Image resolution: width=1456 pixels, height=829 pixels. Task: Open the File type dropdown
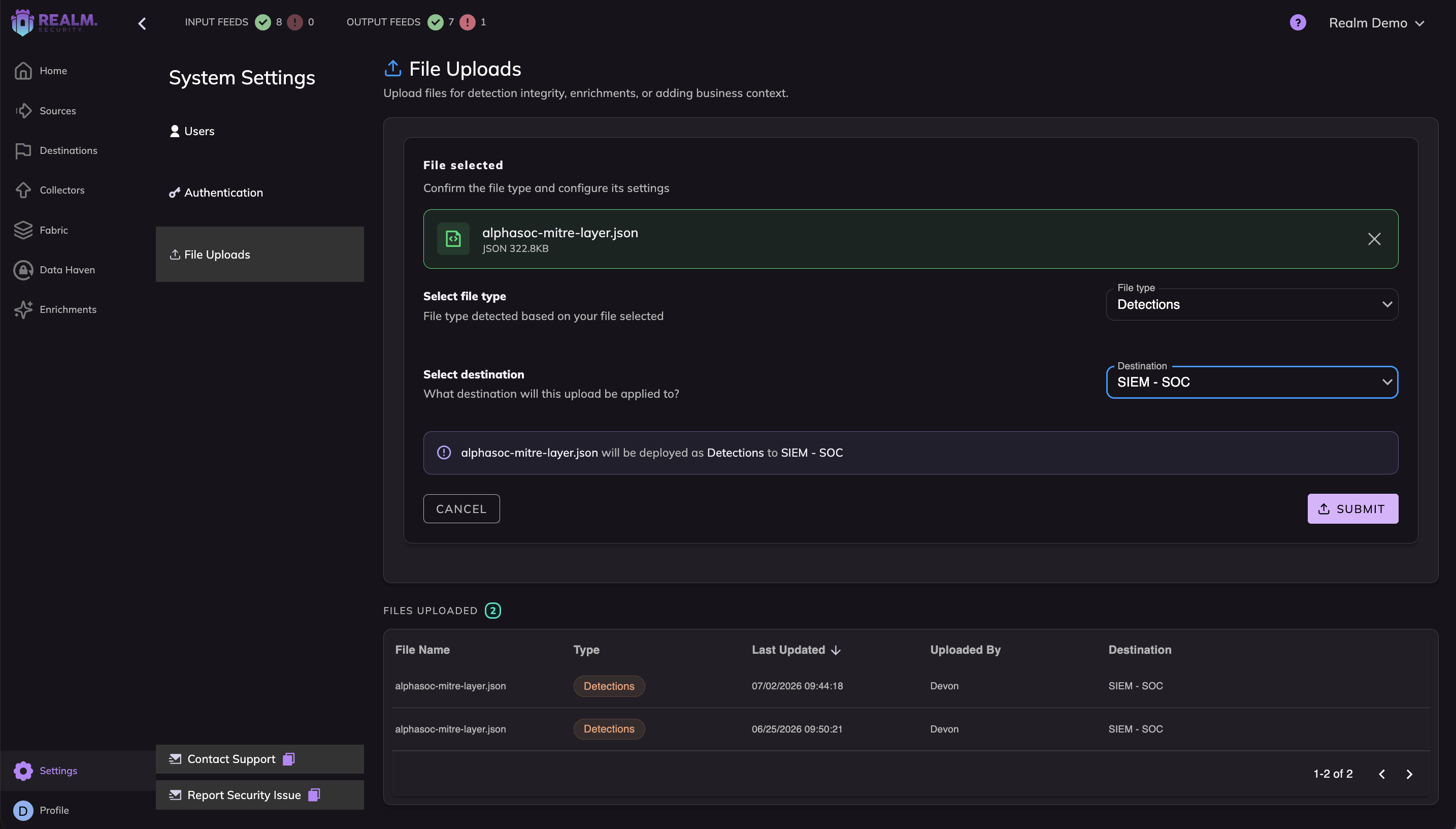point(1252,305)
